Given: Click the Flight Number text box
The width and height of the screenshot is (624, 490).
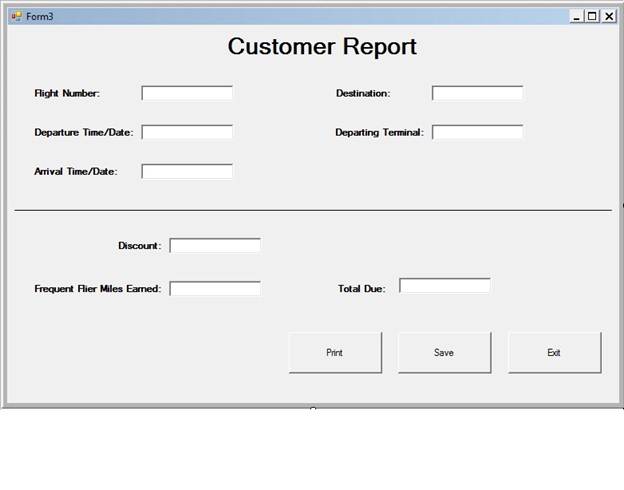Looking at the screenshot, I should tap(187, 93).
